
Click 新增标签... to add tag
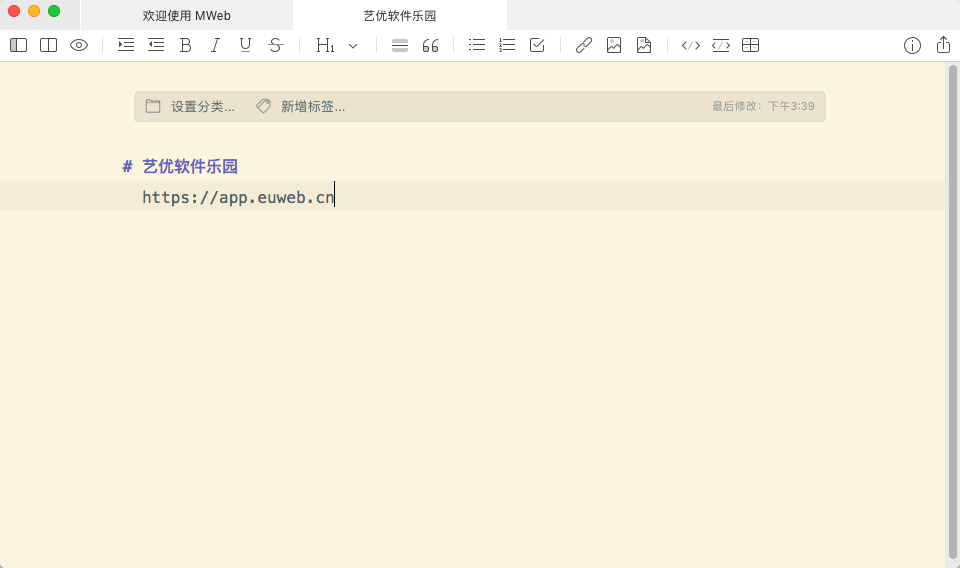point(313,106)
